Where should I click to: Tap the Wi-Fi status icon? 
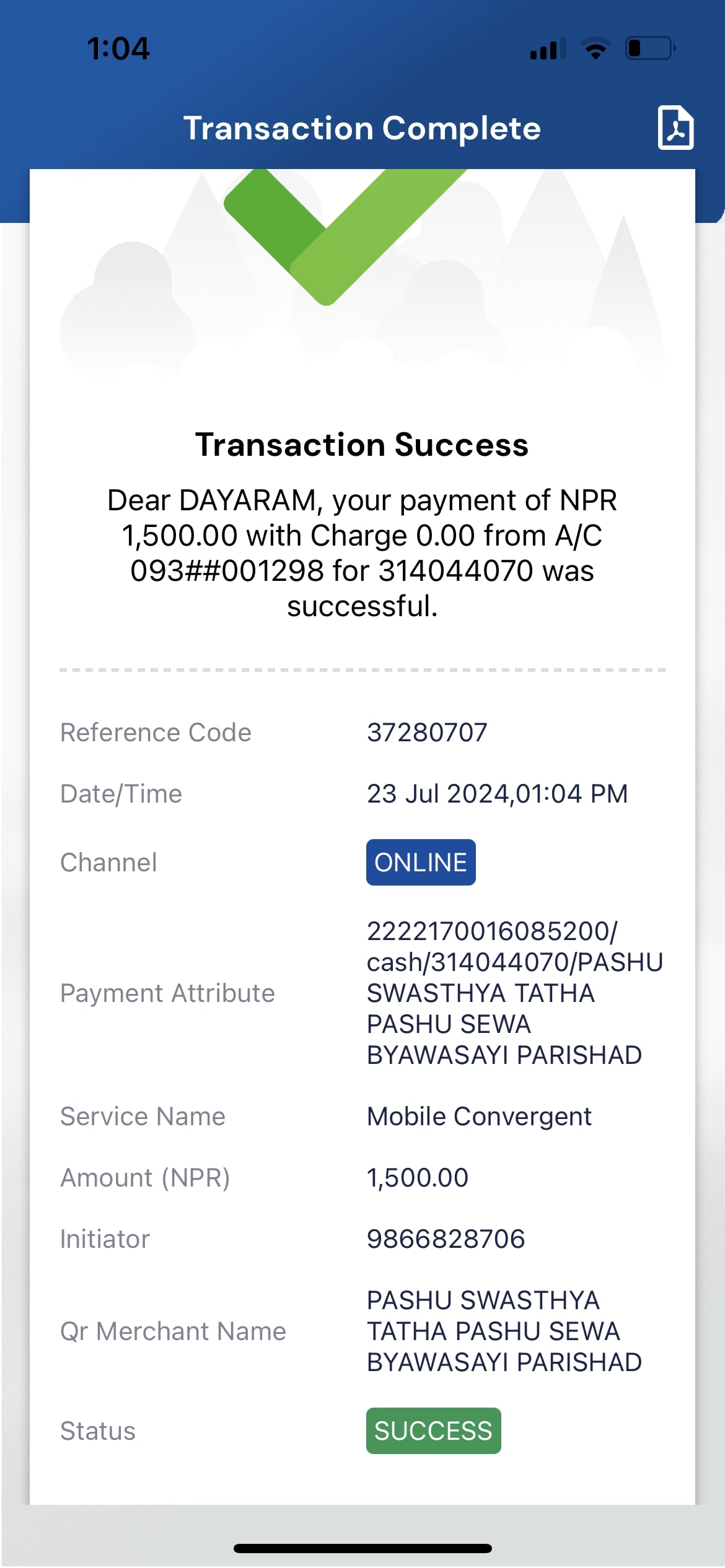(595, 48)
